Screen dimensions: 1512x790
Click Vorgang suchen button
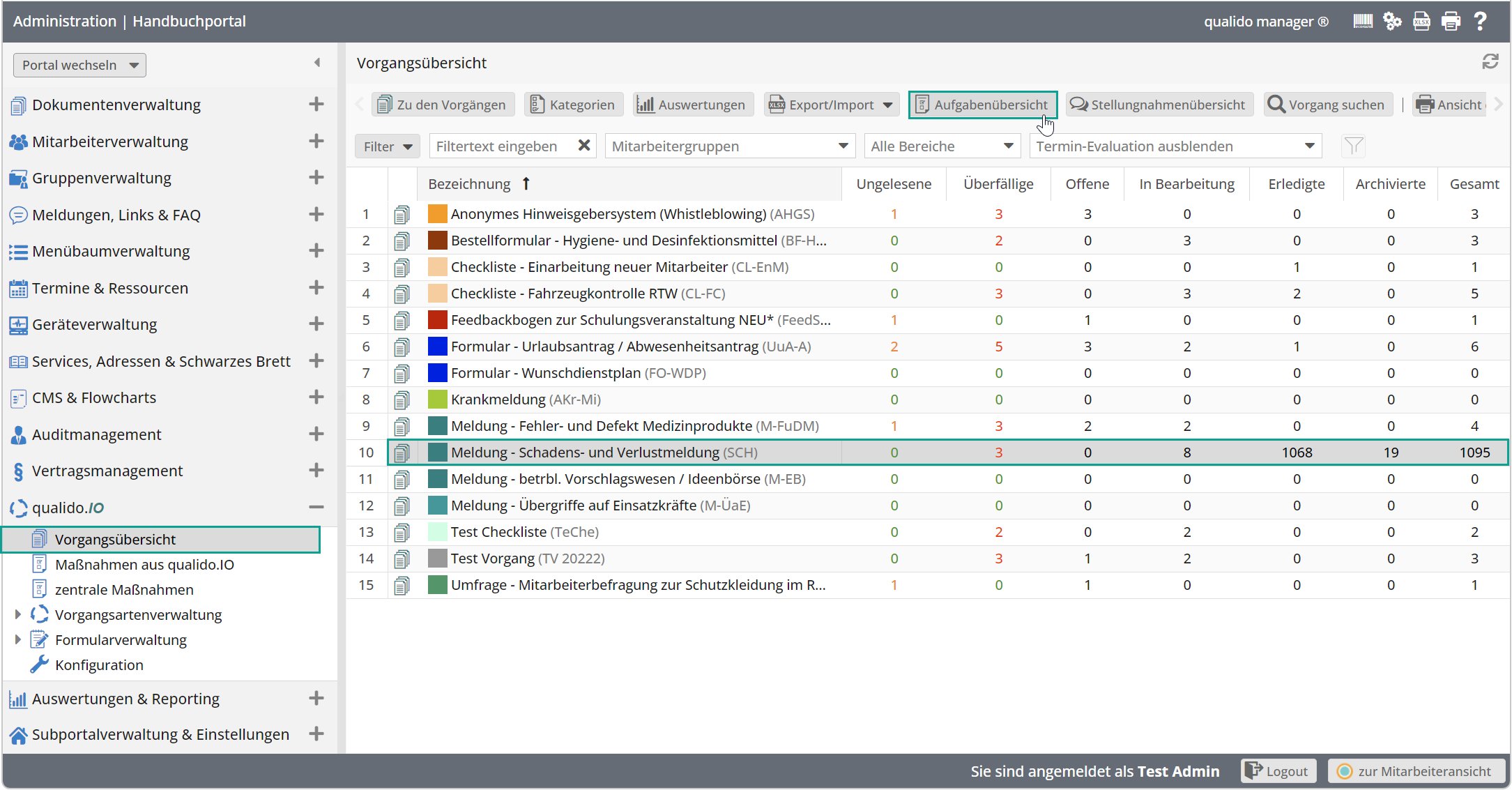1328,105
